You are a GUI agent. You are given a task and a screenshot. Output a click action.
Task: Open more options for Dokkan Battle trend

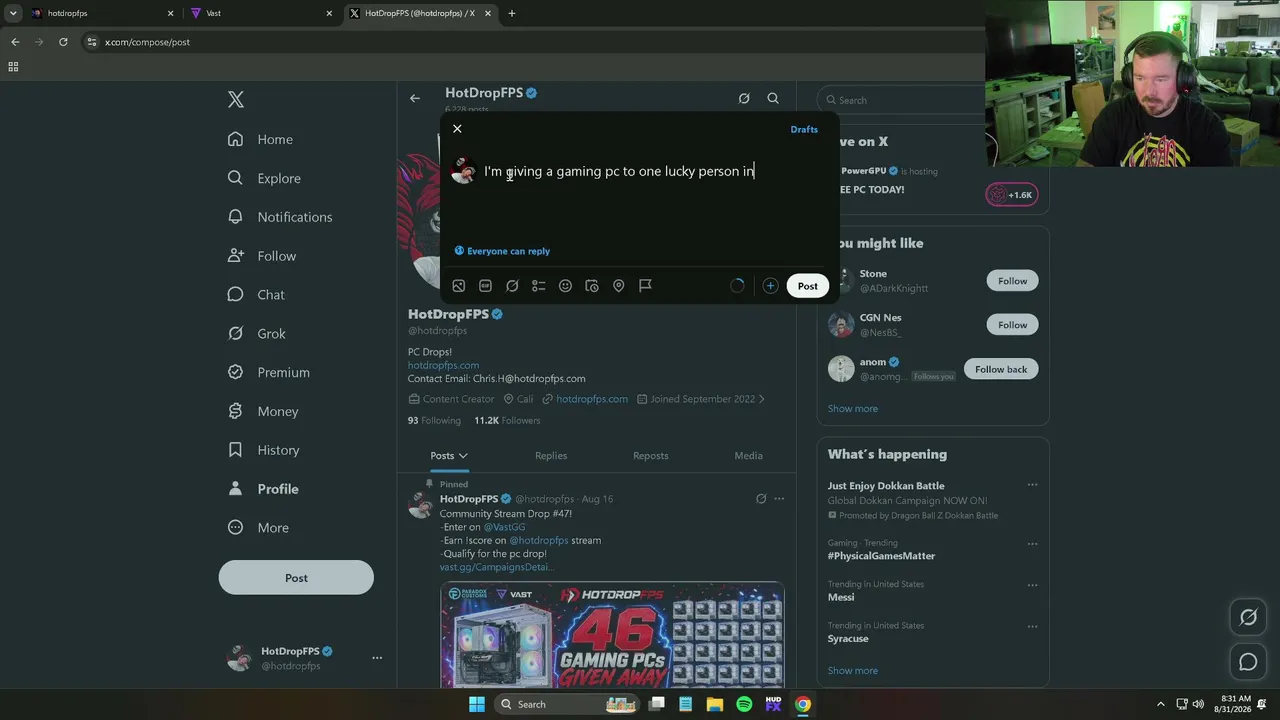(x=1032, y=486)
